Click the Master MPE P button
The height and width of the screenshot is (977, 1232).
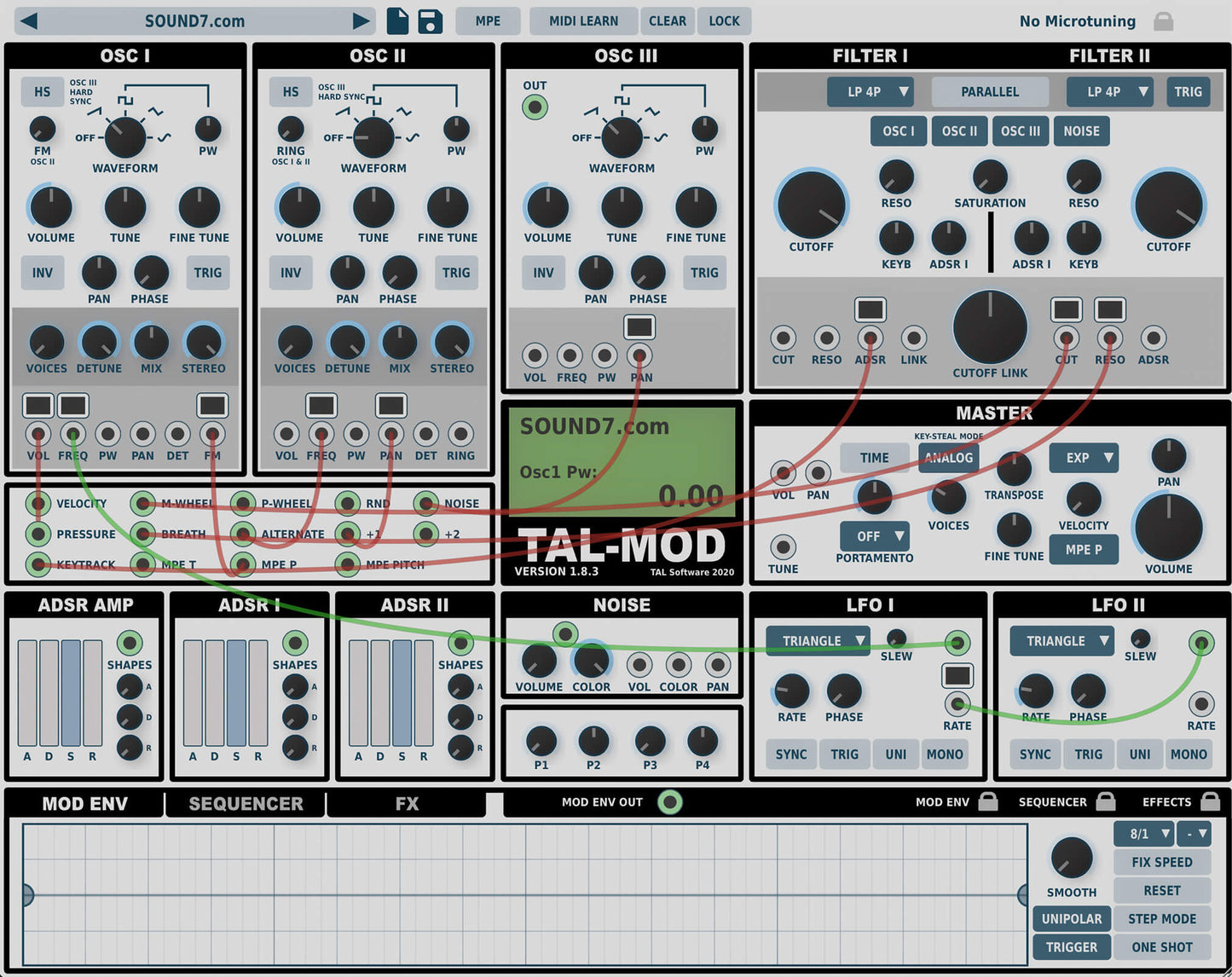[1084, 550]
